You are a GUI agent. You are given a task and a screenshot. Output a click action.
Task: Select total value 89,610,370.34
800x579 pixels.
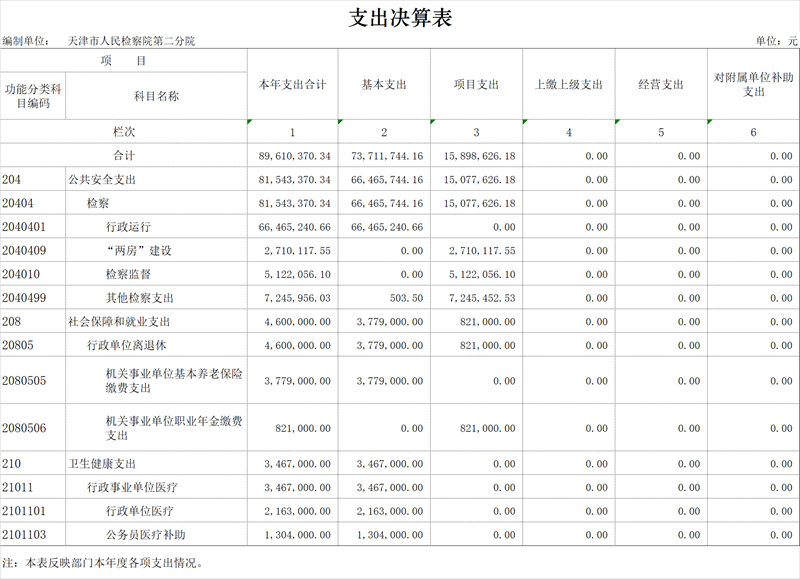pos(294,156)
